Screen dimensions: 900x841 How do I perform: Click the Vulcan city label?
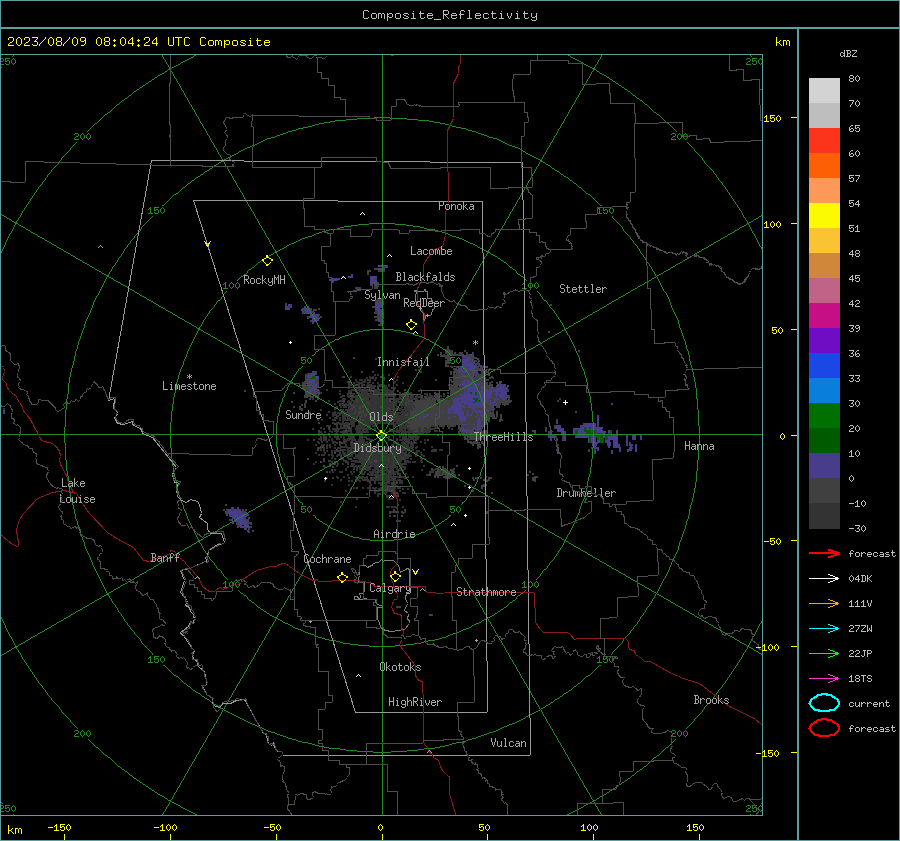click(508, 743)
